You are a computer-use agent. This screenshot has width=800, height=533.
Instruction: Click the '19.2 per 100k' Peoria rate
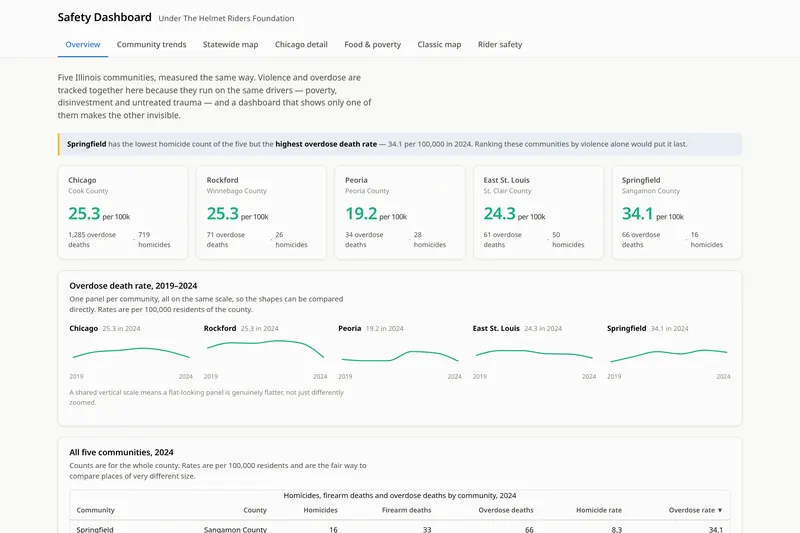[376, 214]
